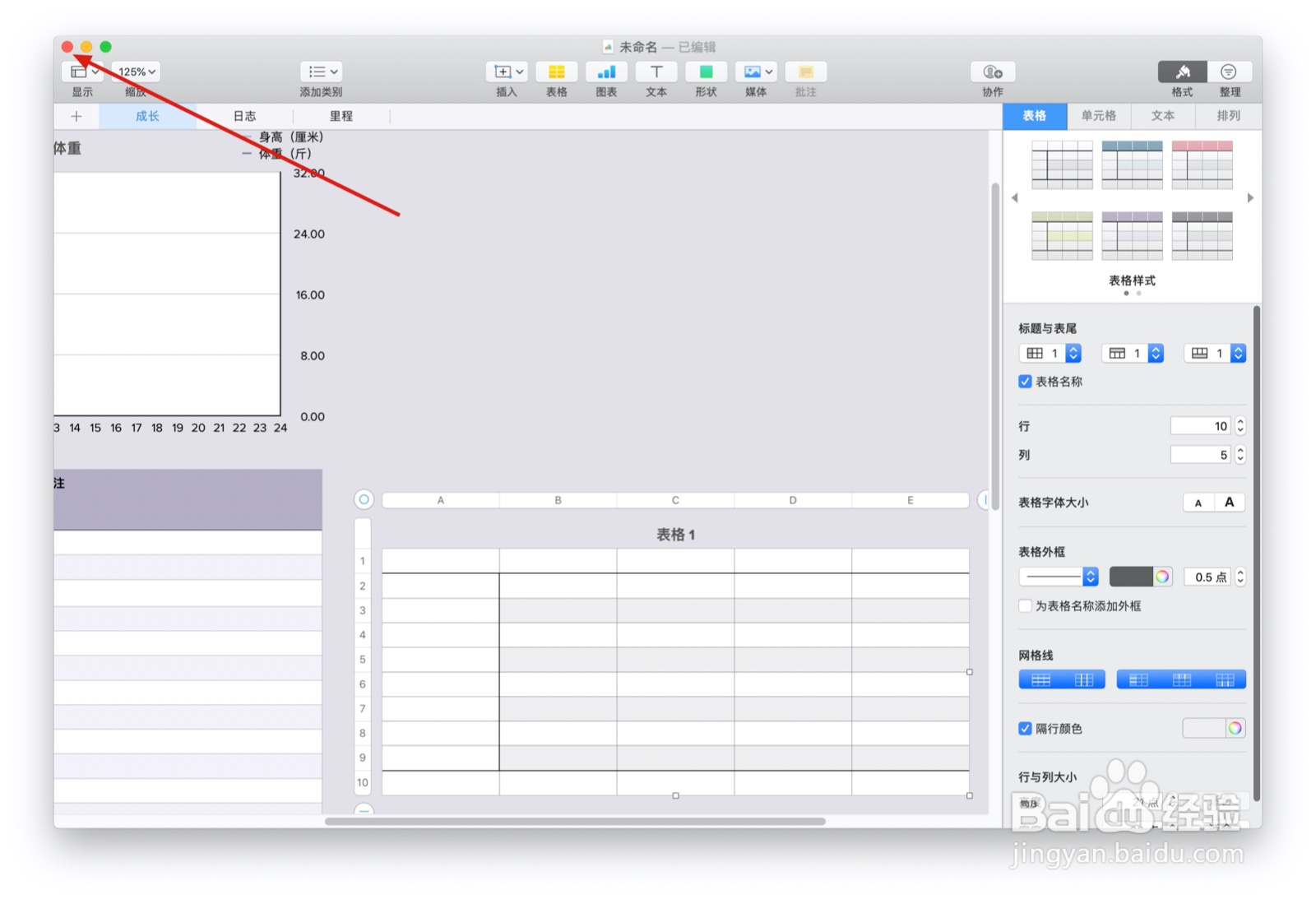Click the 形状 shape toolbar icon
The image size is (1316, 899).
(706, 72)
